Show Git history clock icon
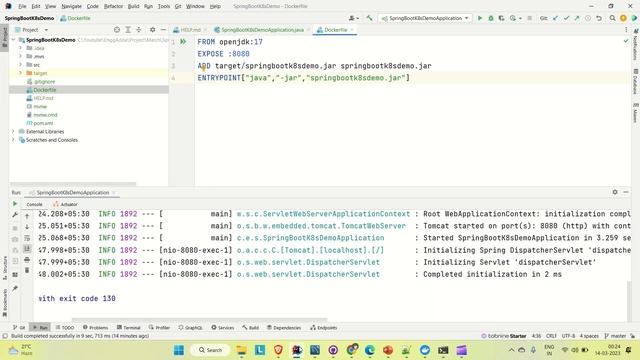The height and width of the screenshot is (360, 640). (x=588, y=18)
